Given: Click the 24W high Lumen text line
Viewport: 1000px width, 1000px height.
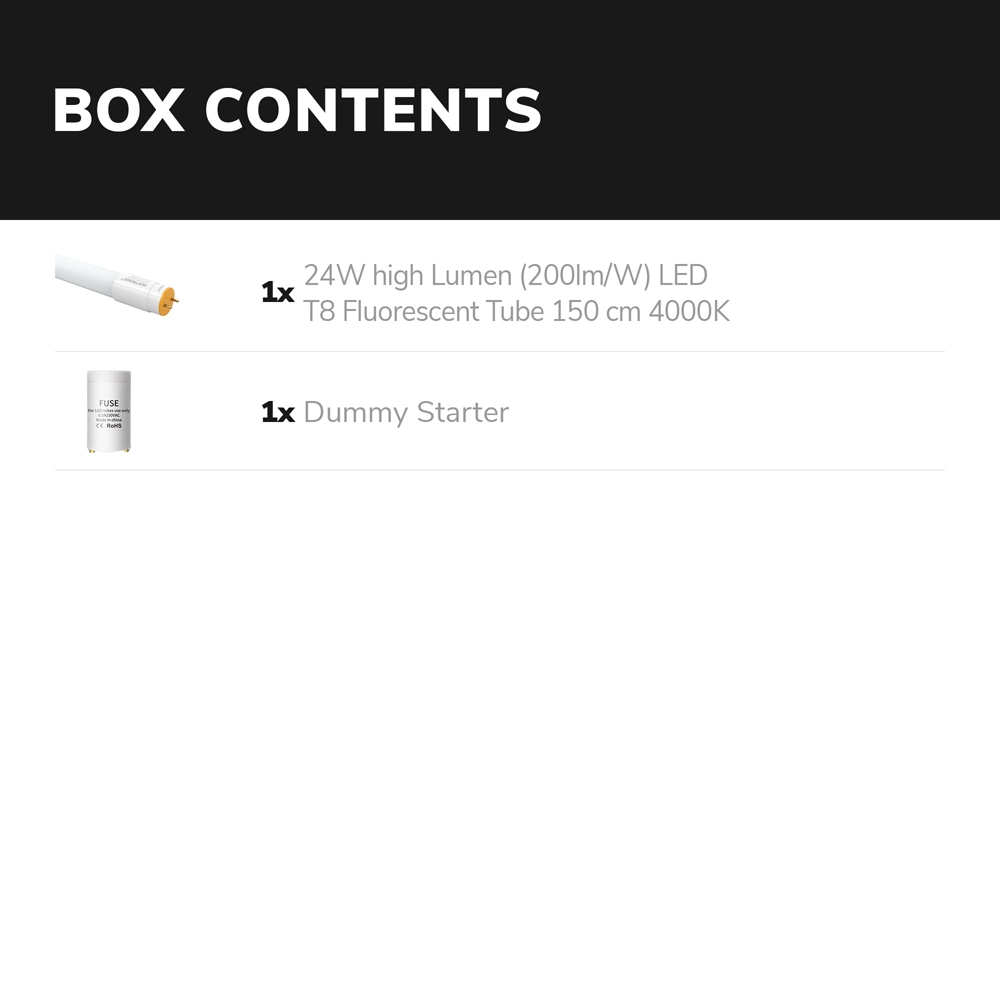Looking at the screenshot, I should (x=505, y=275).
